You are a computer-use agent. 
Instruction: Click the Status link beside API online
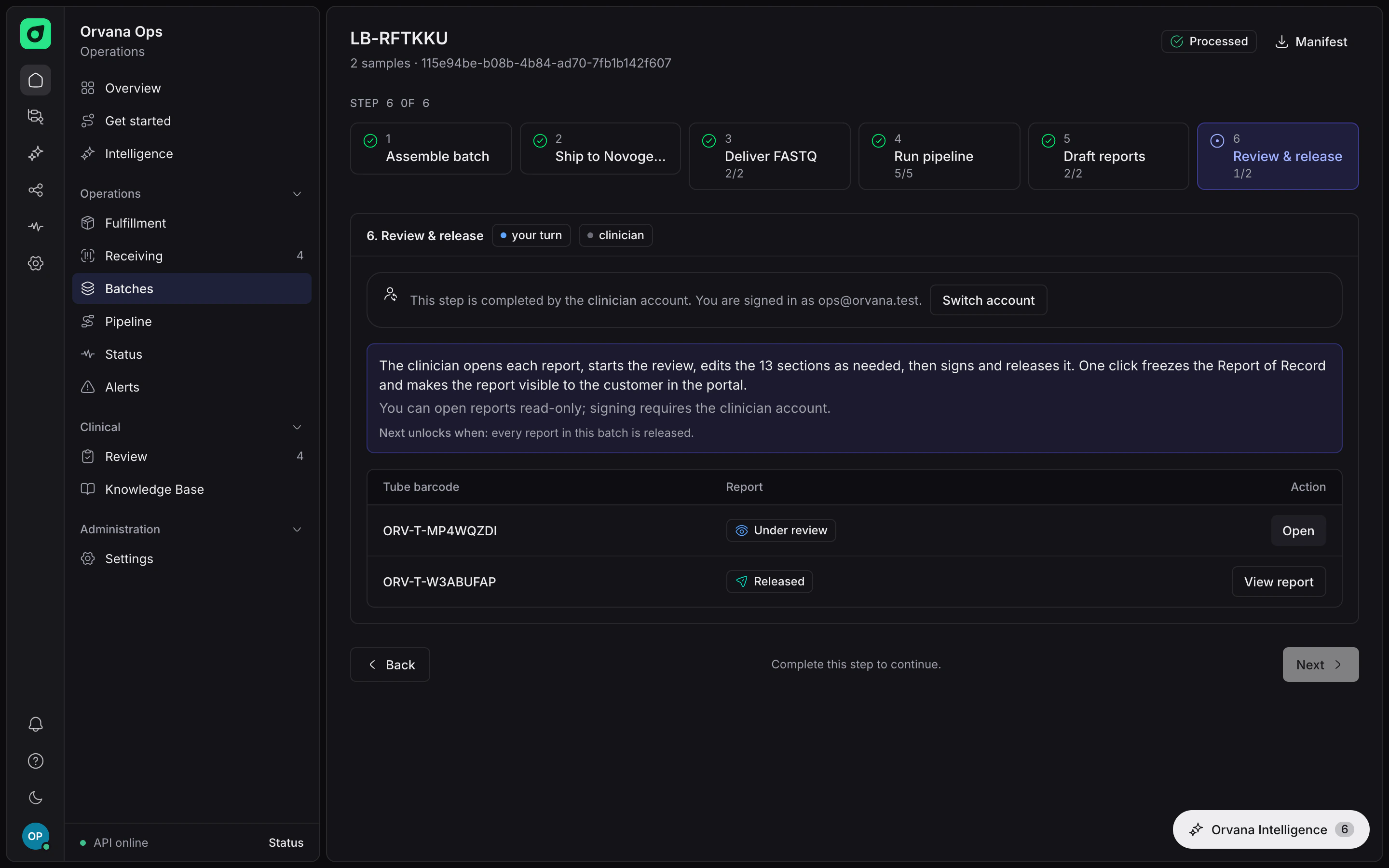tap(286, 842)
